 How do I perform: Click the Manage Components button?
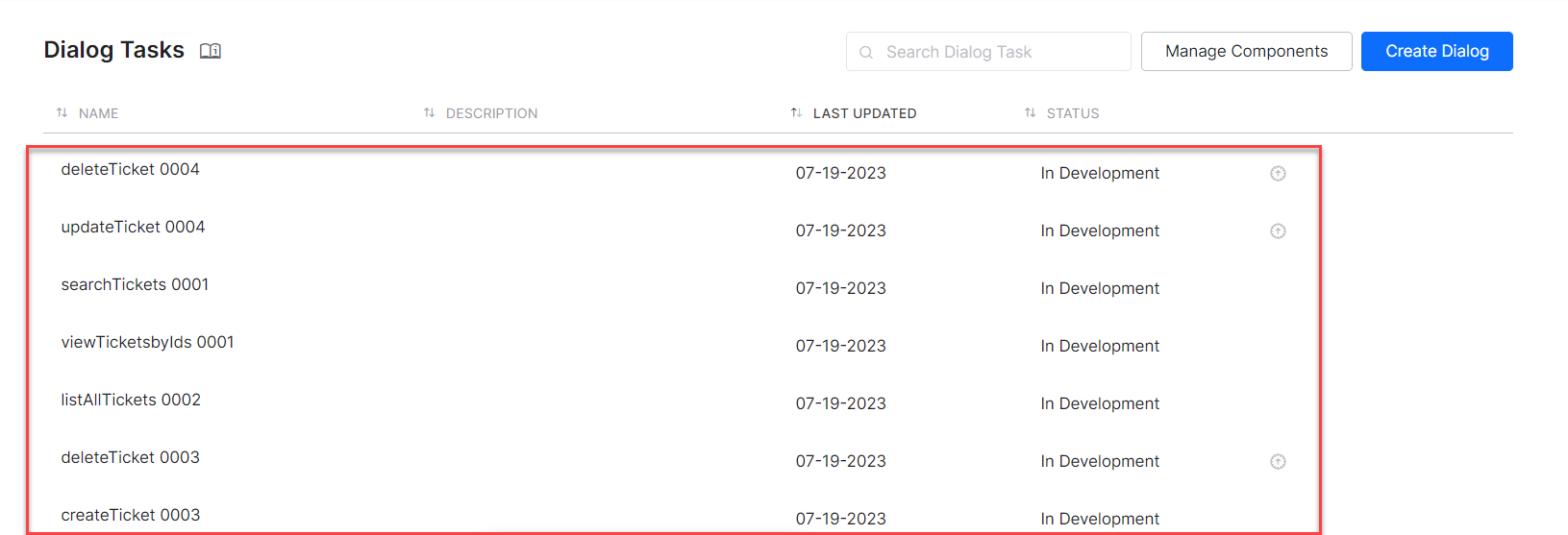[1246, 52]
